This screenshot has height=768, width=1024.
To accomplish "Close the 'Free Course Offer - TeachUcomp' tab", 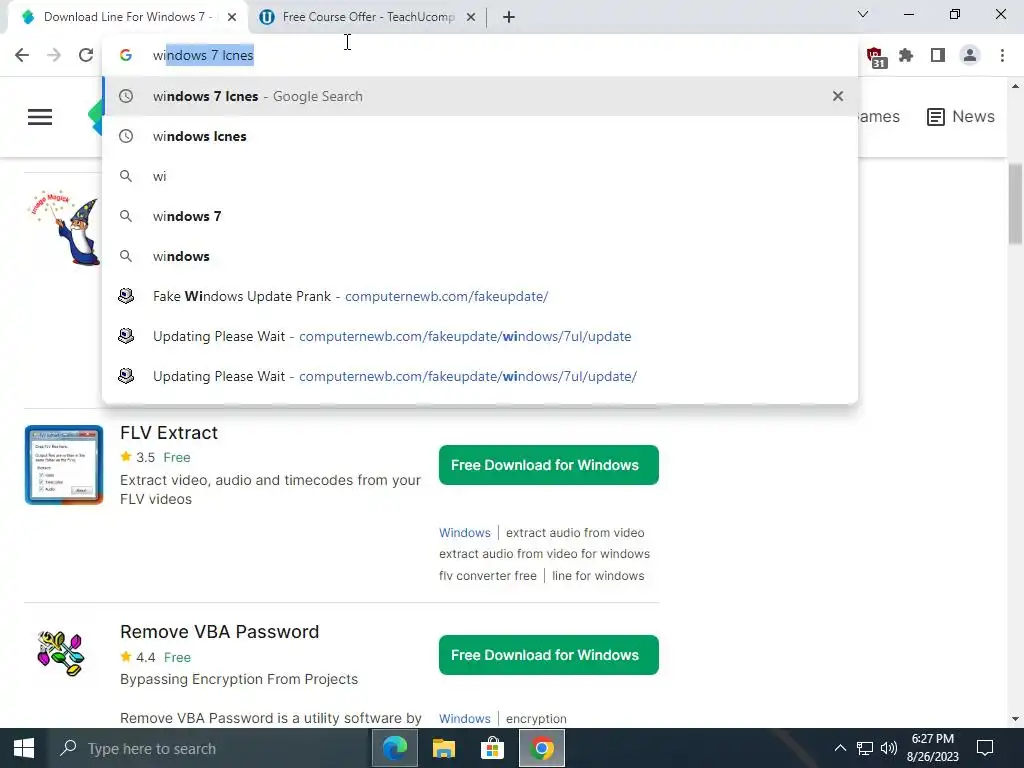I will (x=471, y=17).
